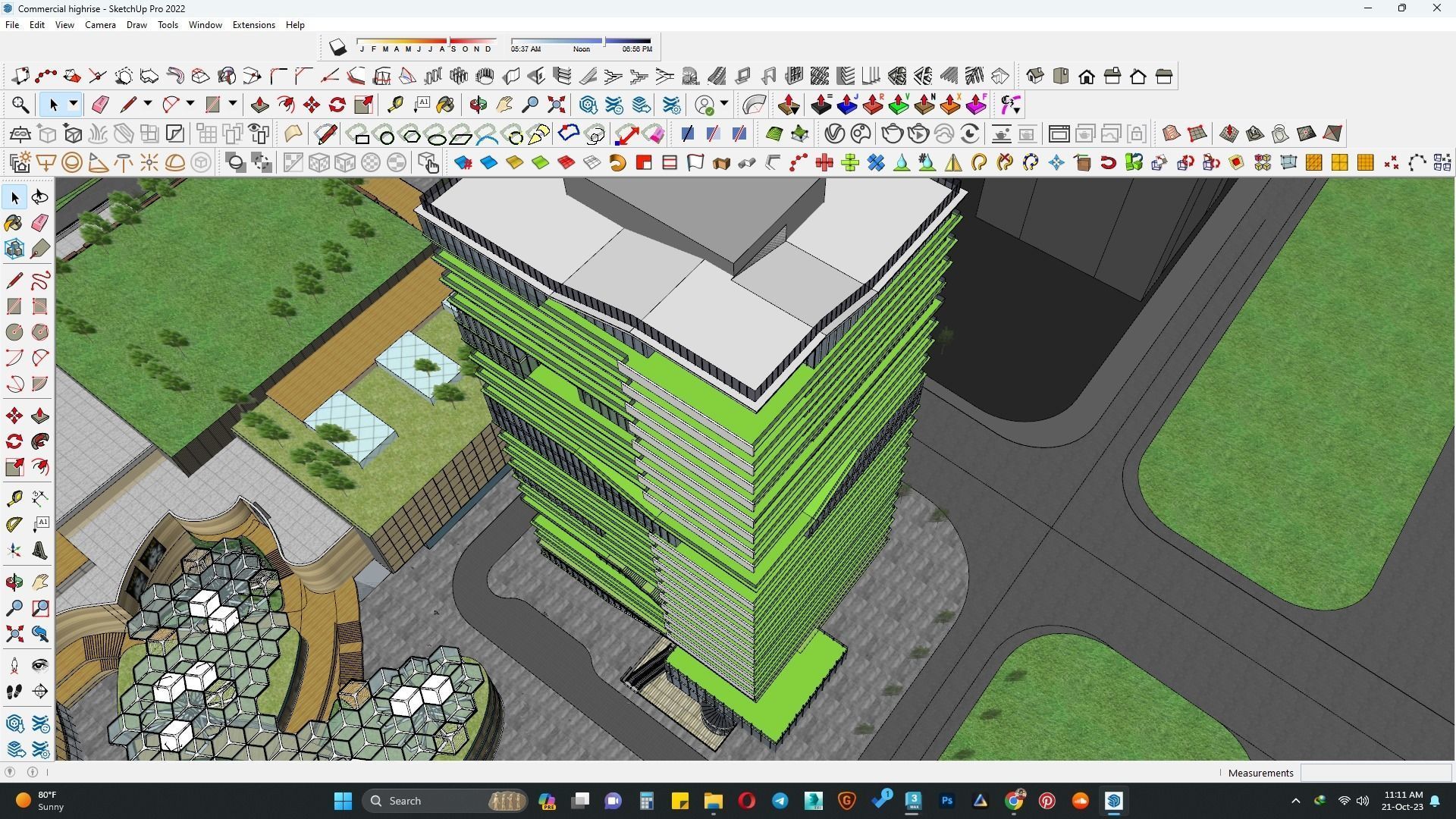Open the Curviloft magenta curve dropdown
The image size is (1456, 819).
click(1010, 105)
